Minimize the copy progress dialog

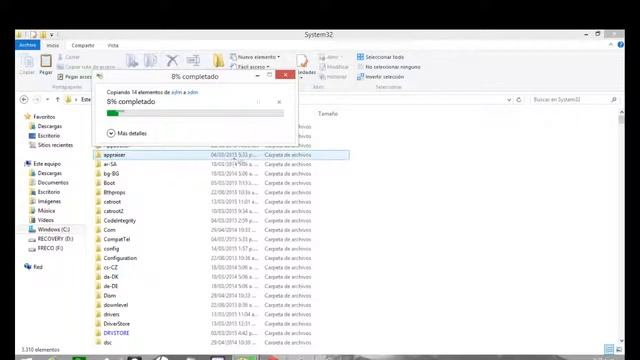point(258,76)
